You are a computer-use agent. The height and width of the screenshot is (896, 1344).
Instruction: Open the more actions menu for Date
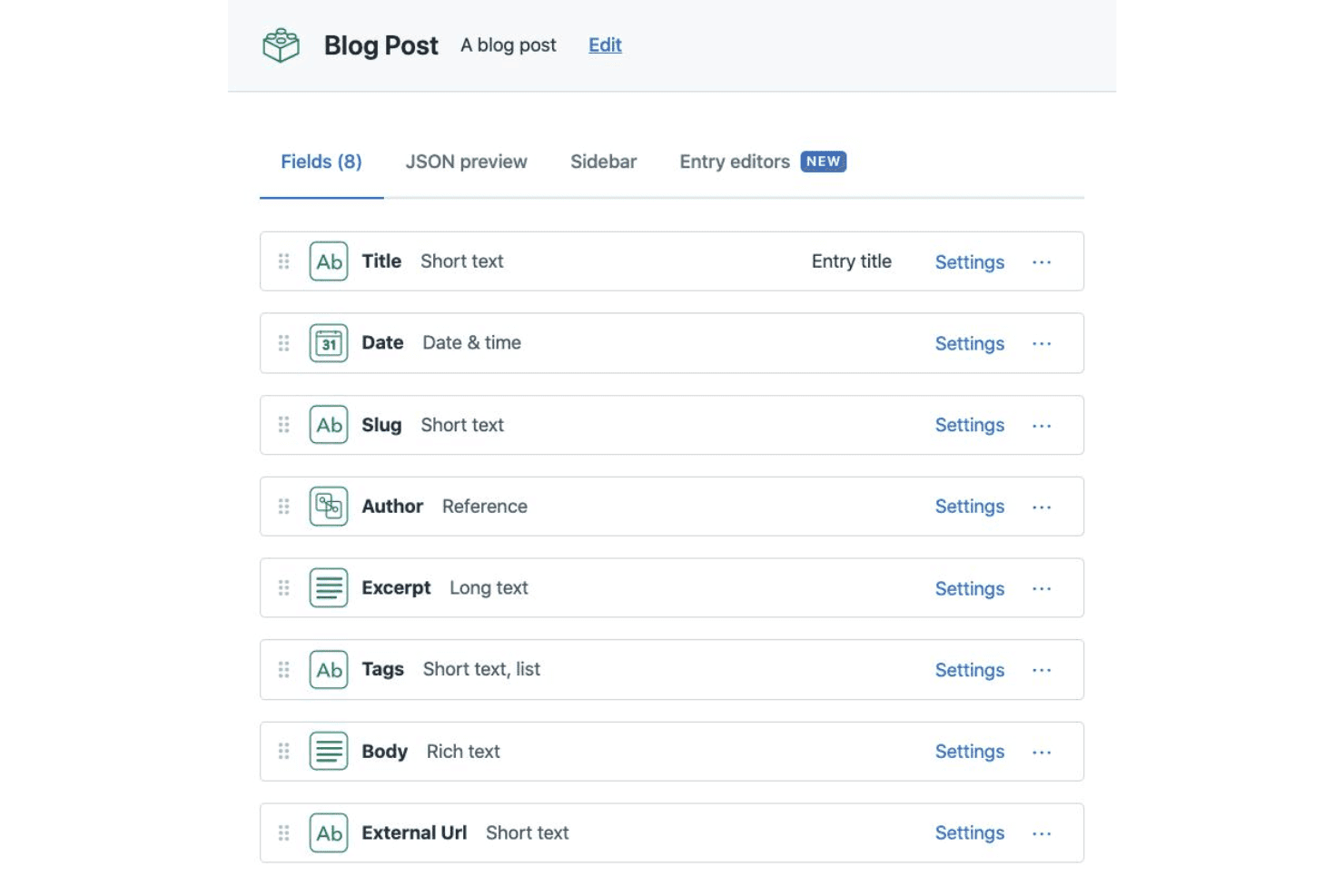coord(1042,344)
